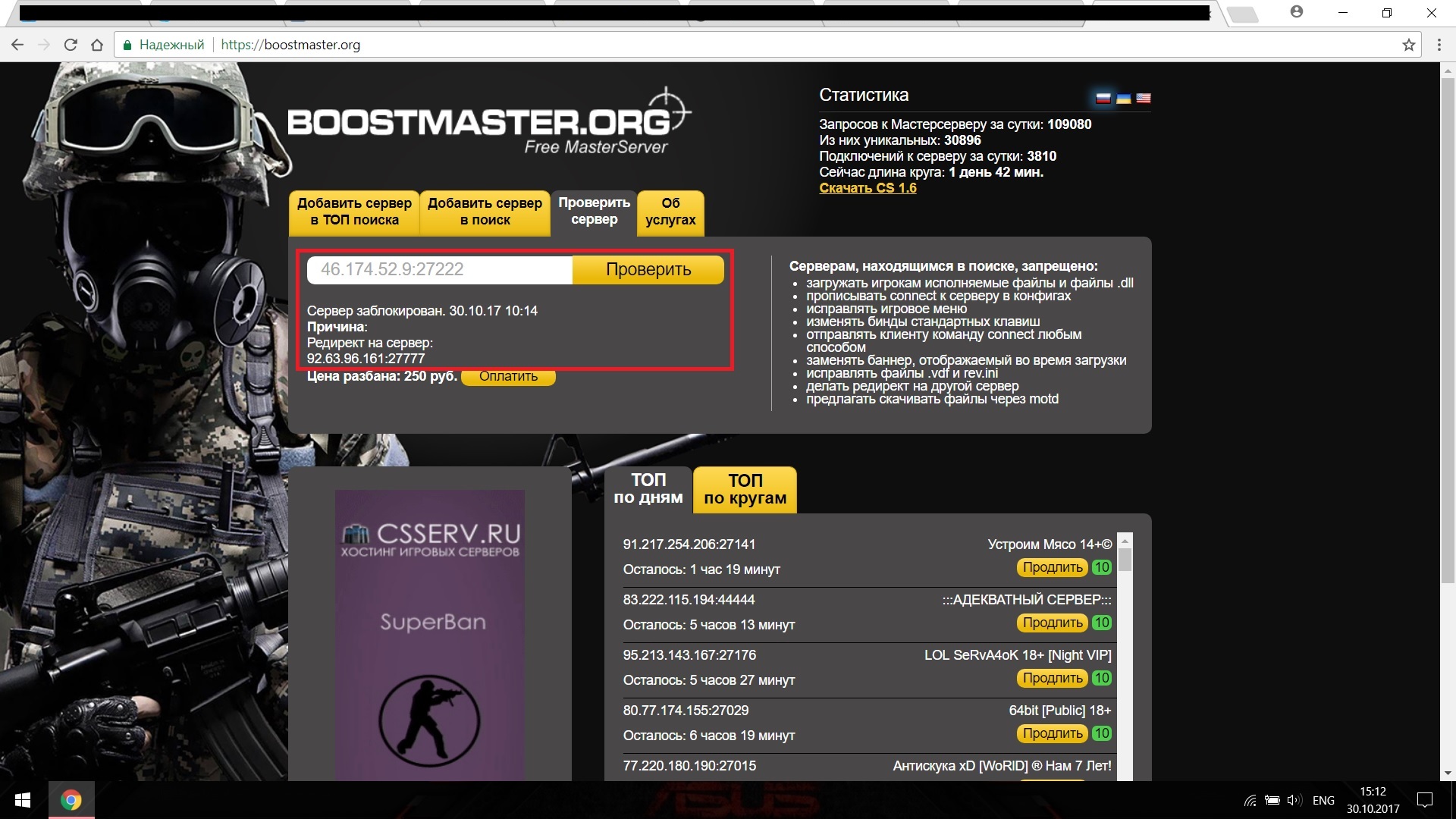Click the page scrollbar up arrow
The width and height of the screenshot is (1456, 819).
click(1448, 69)
